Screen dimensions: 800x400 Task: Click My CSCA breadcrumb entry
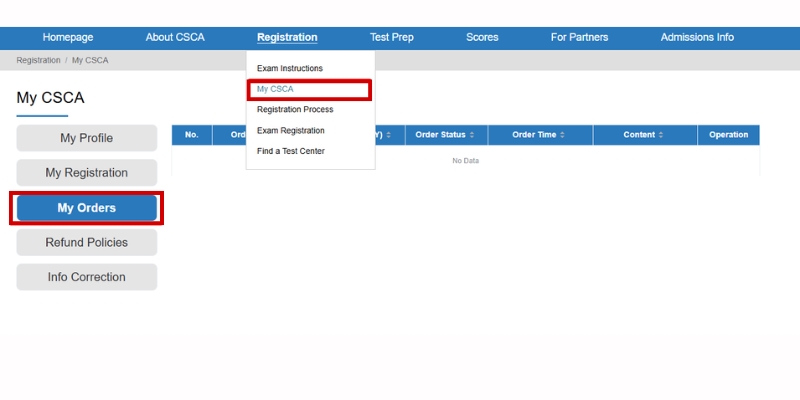pyautogui.click(x=90, y=60)
